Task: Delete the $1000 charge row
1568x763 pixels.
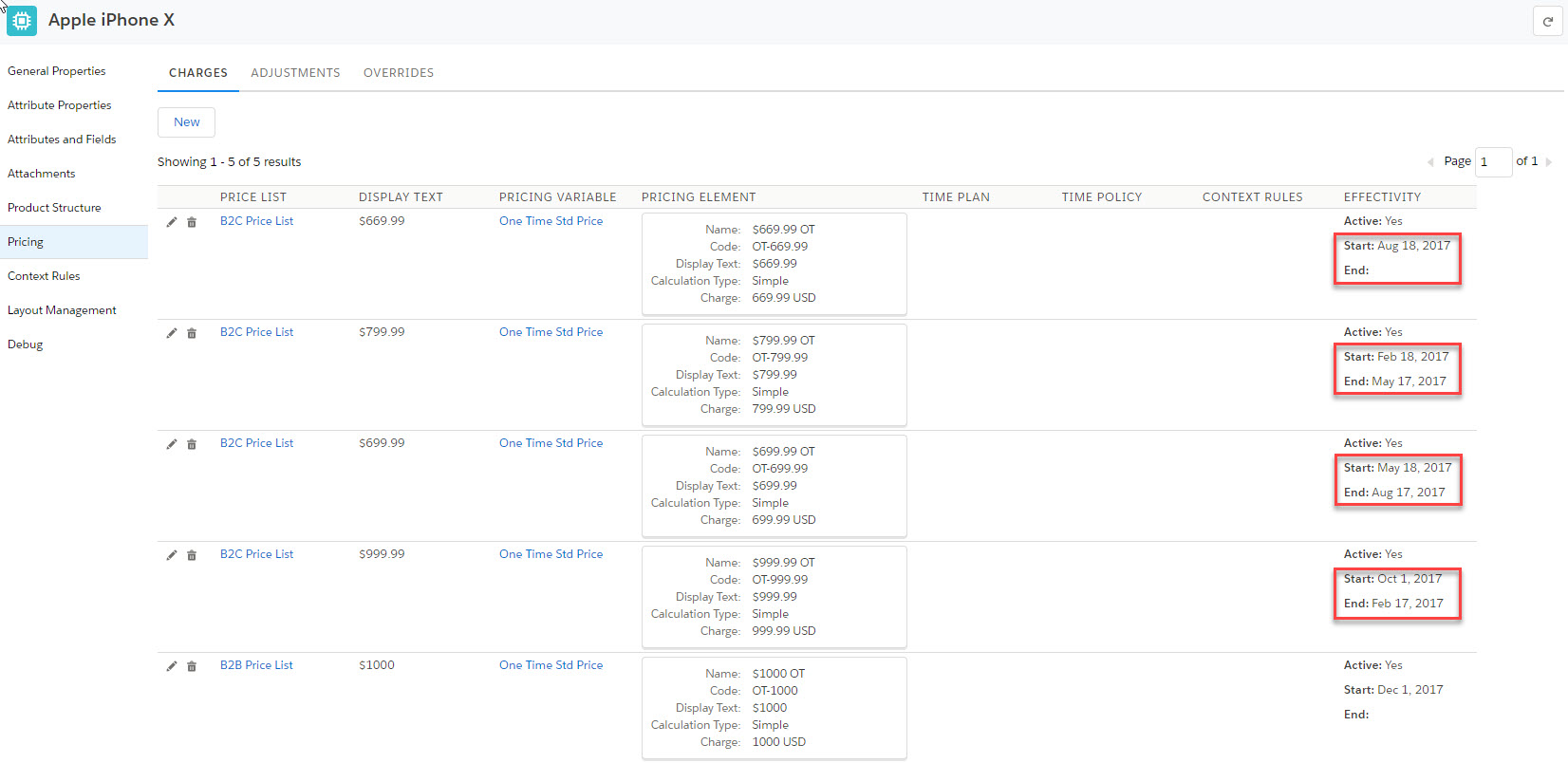Action: point(192,666)
